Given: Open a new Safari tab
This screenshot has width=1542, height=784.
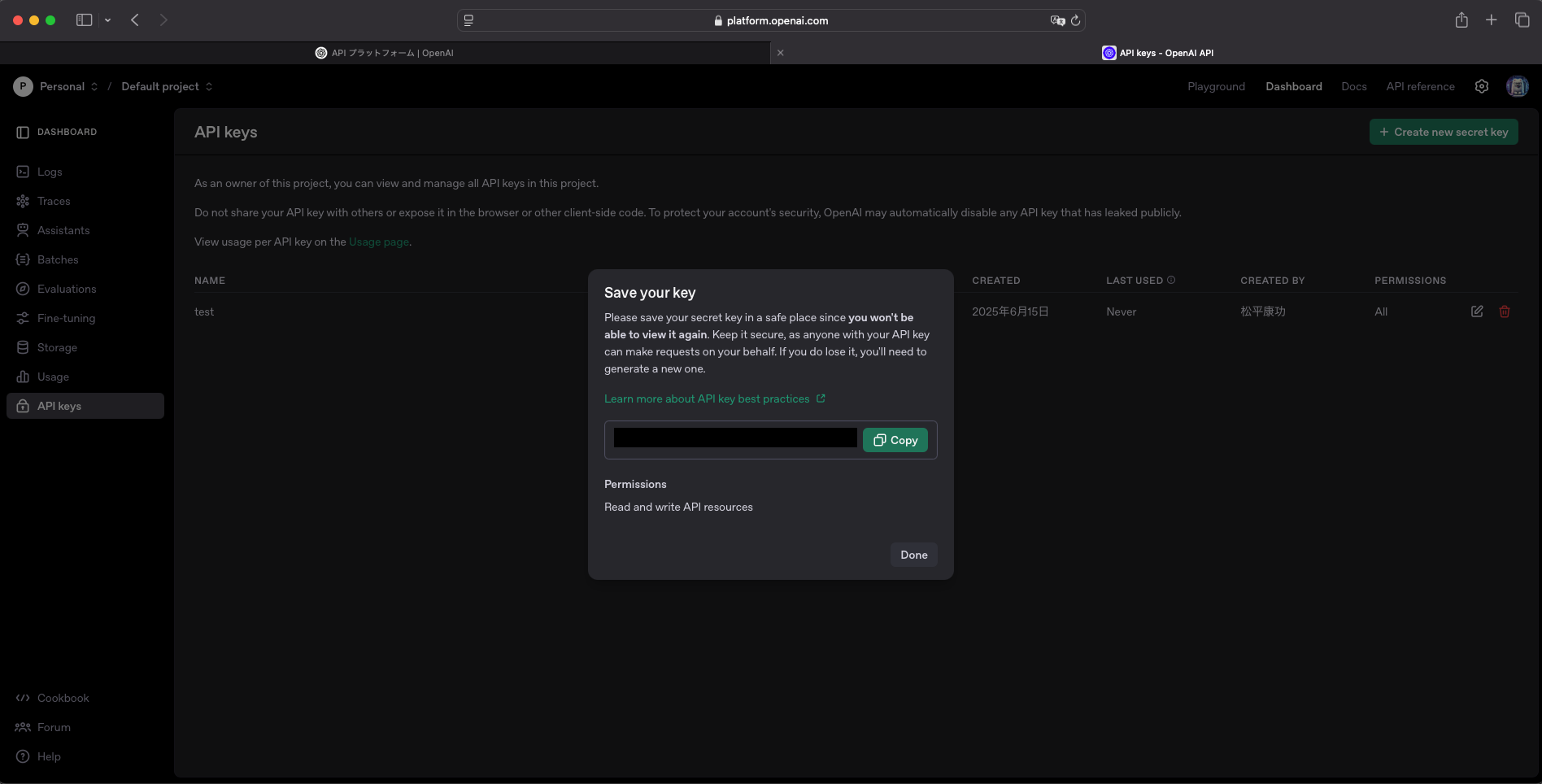Looking at the screenshot, I should point(1491,20).
